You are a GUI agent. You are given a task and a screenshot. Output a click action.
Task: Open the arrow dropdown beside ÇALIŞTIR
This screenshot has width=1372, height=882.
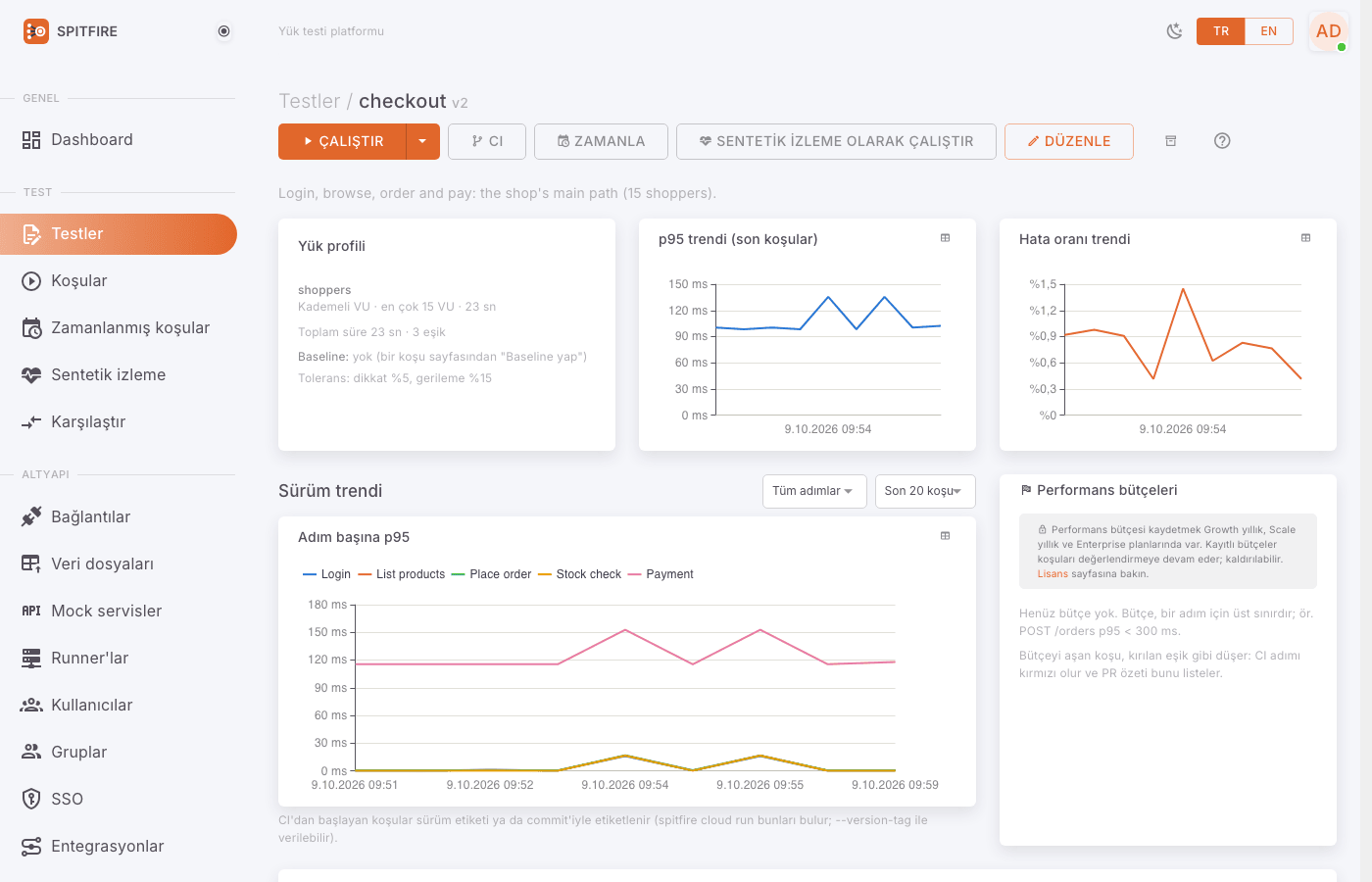[x=422, y=141]
